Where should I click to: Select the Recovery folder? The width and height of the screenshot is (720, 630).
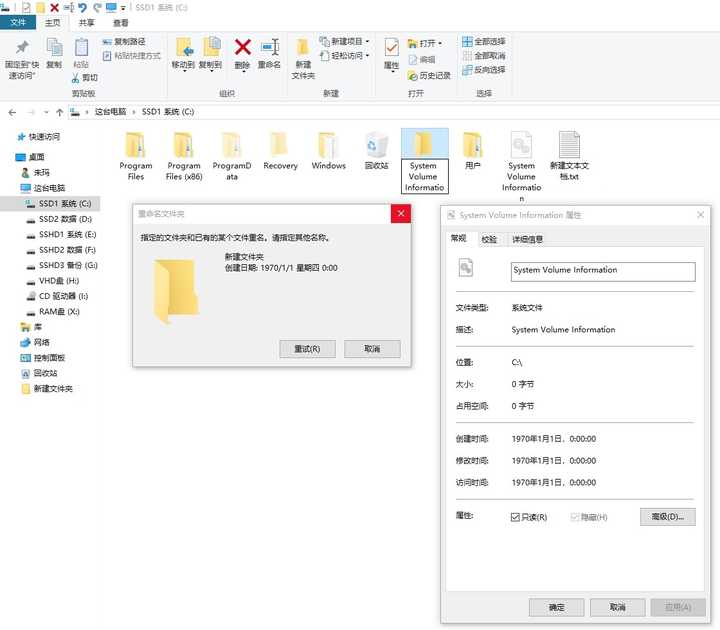[x=280, y=152]
